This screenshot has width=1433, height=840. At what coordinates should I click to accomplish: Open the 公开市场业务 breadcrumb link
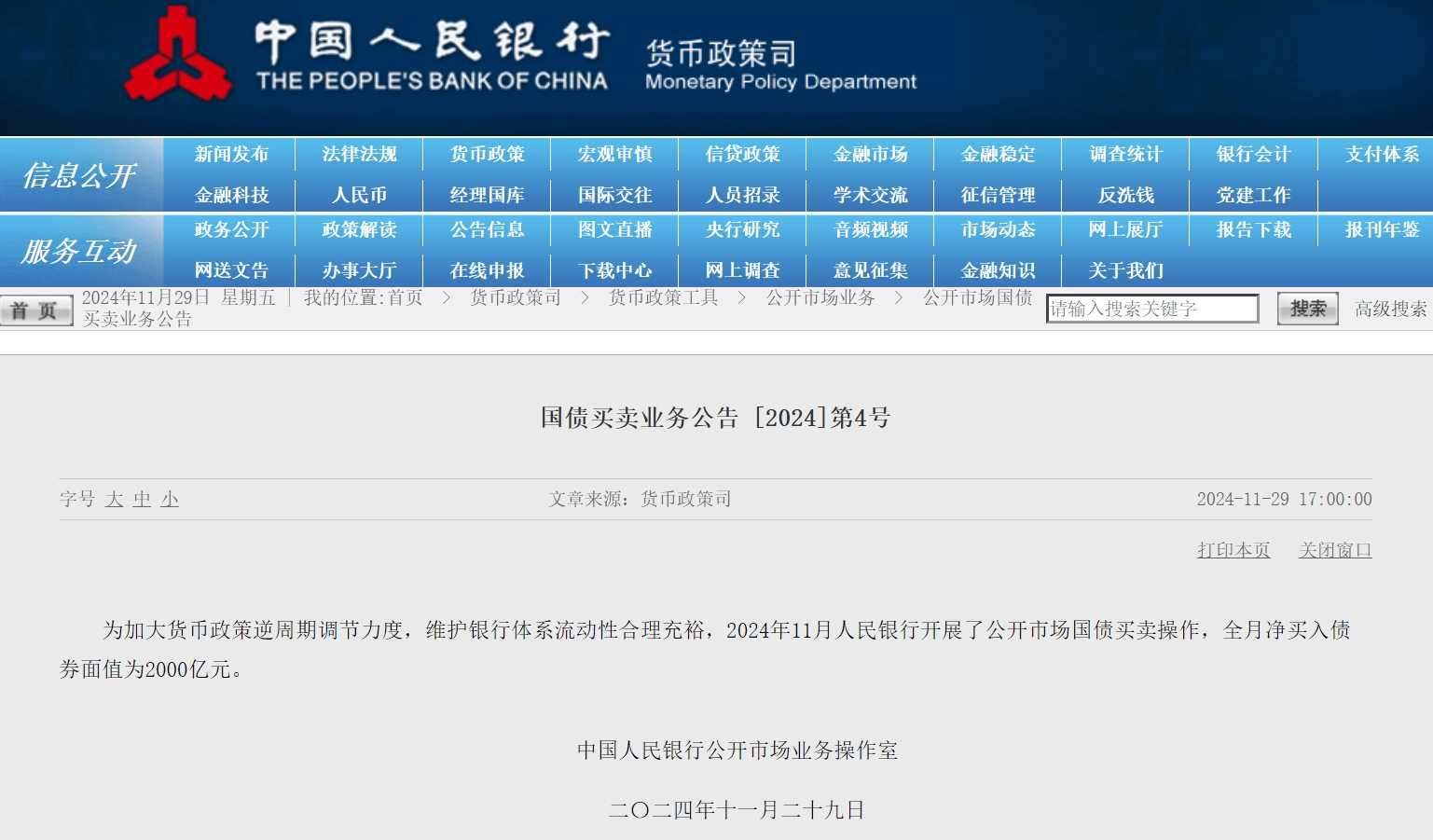pos(820,297)
